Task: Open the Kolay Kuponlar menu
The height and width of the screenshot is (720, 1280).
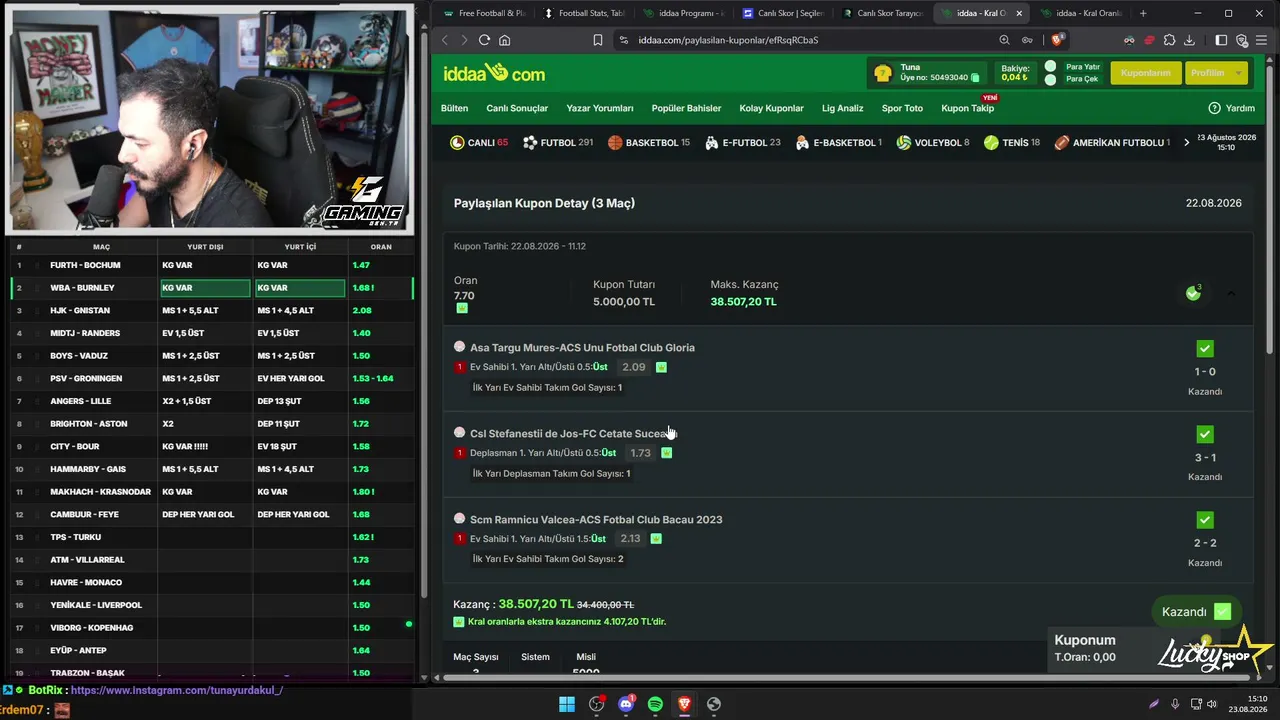Action: pos(771,108)
